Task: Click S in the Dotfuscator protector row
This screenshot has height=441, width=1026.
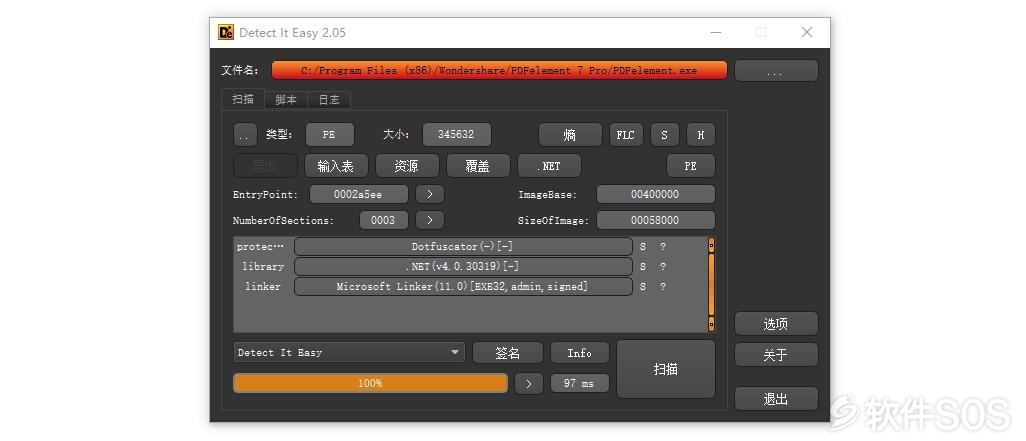Action: pos(643,247)
